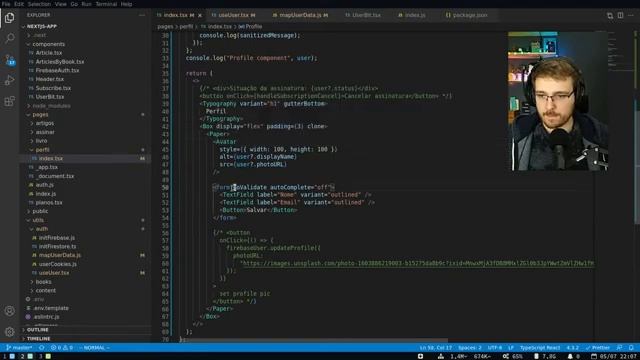Expand the livro folder
640x360 pixels.
(x=41, y=141)
